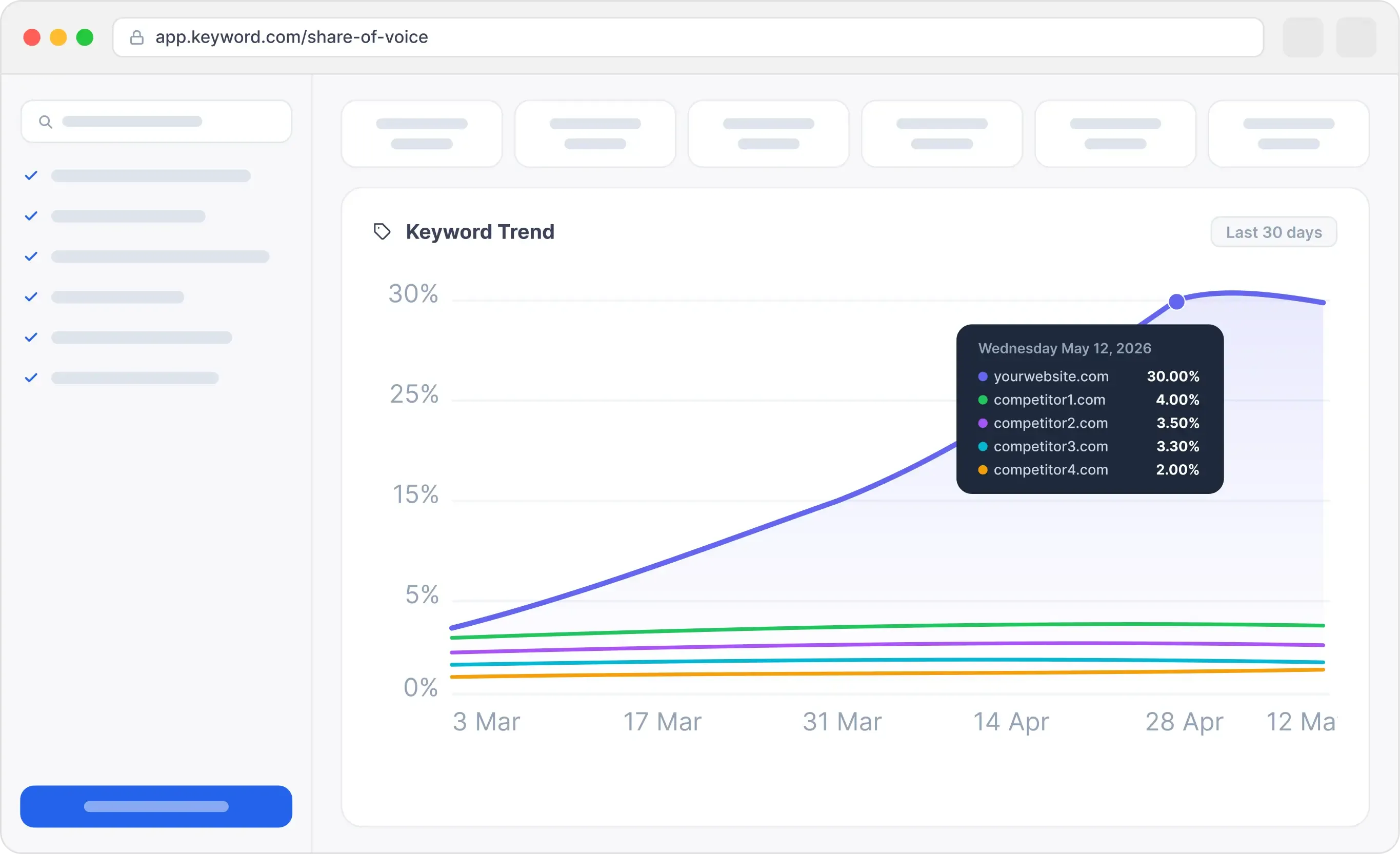Open the share-of-voice page via the address bar
This screenshot has width=1400, height=854.
click(x=291, y=37)
